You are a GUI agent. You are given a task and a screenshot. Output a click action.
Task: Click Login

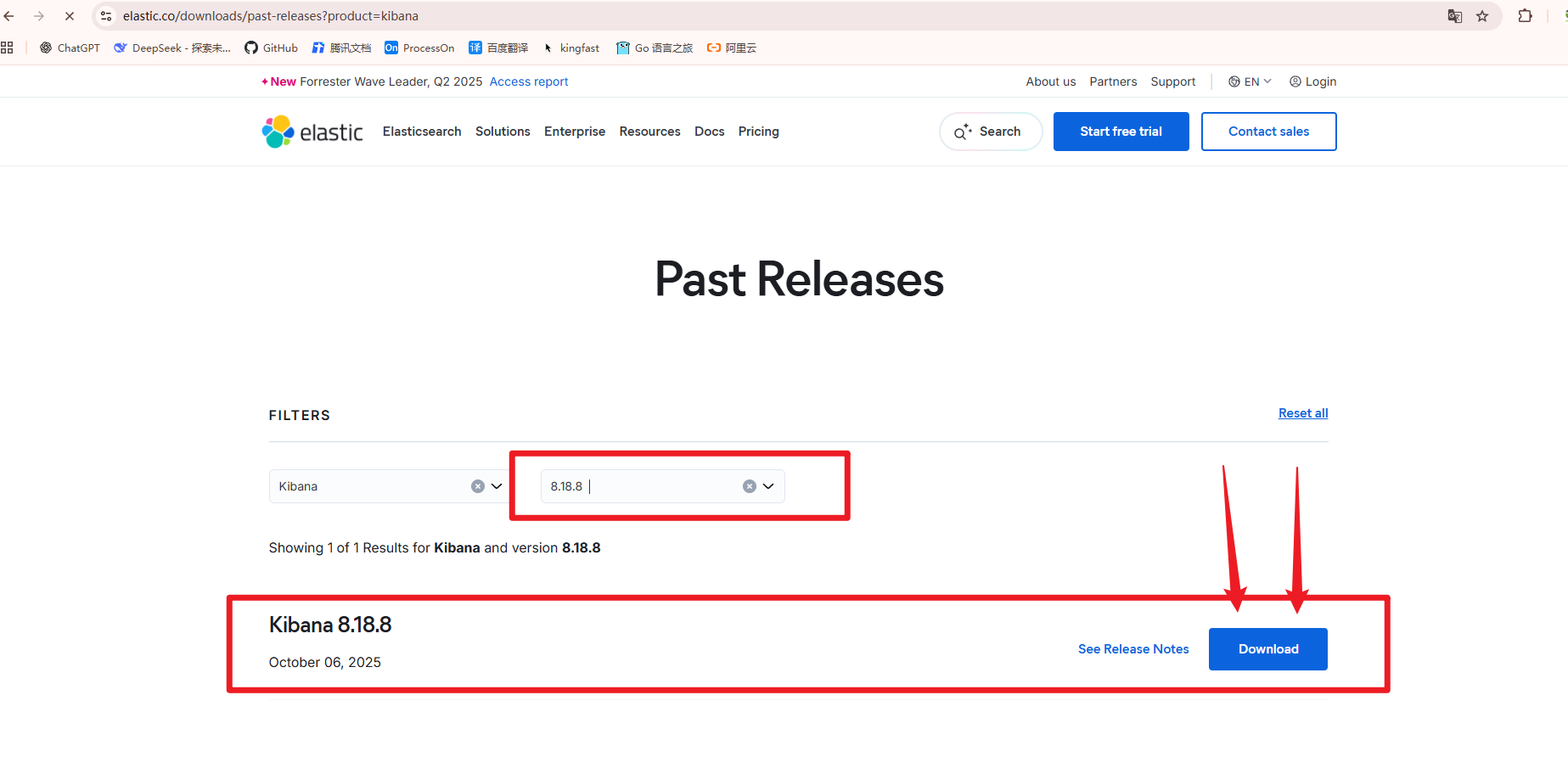tap(1312, 81)
